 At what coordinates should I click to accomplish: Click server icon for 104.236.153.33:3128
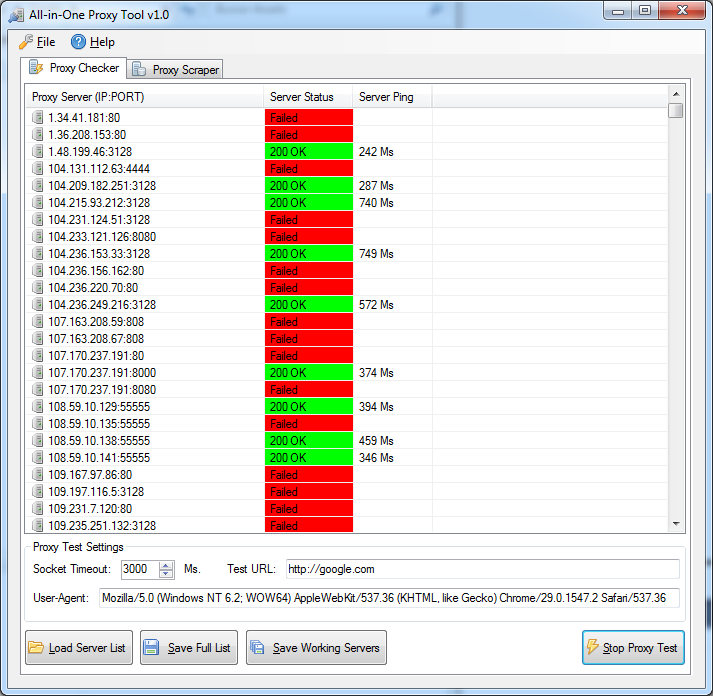coord(38,254)
